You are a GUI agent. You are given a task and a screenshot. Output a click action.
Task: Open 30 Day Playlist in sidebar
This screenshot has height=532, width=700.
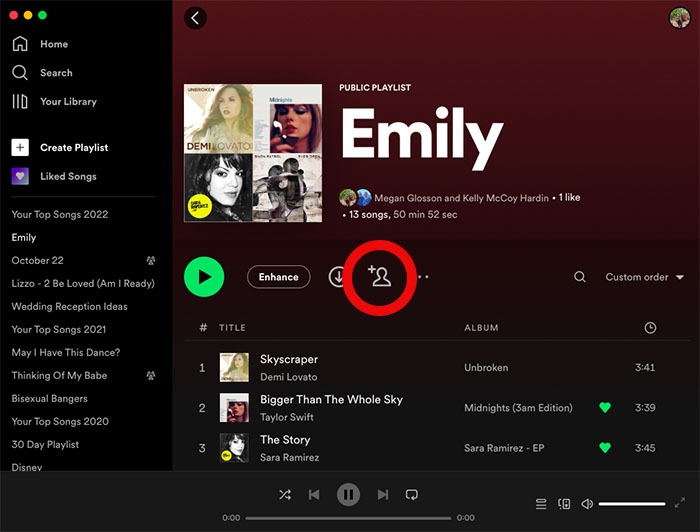pos(45,445)
